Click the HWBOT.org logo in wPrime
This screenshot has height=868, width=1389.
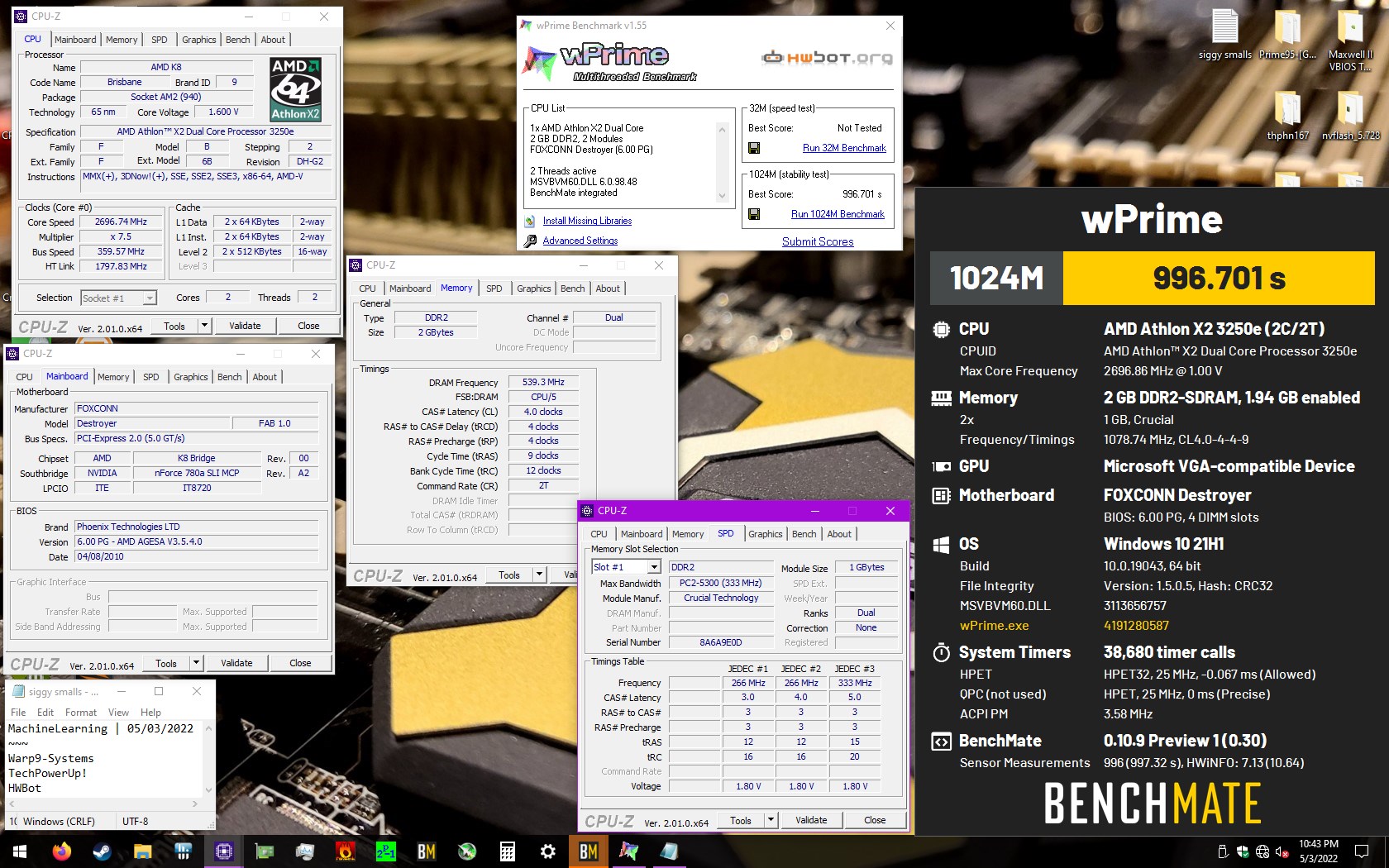827,57
